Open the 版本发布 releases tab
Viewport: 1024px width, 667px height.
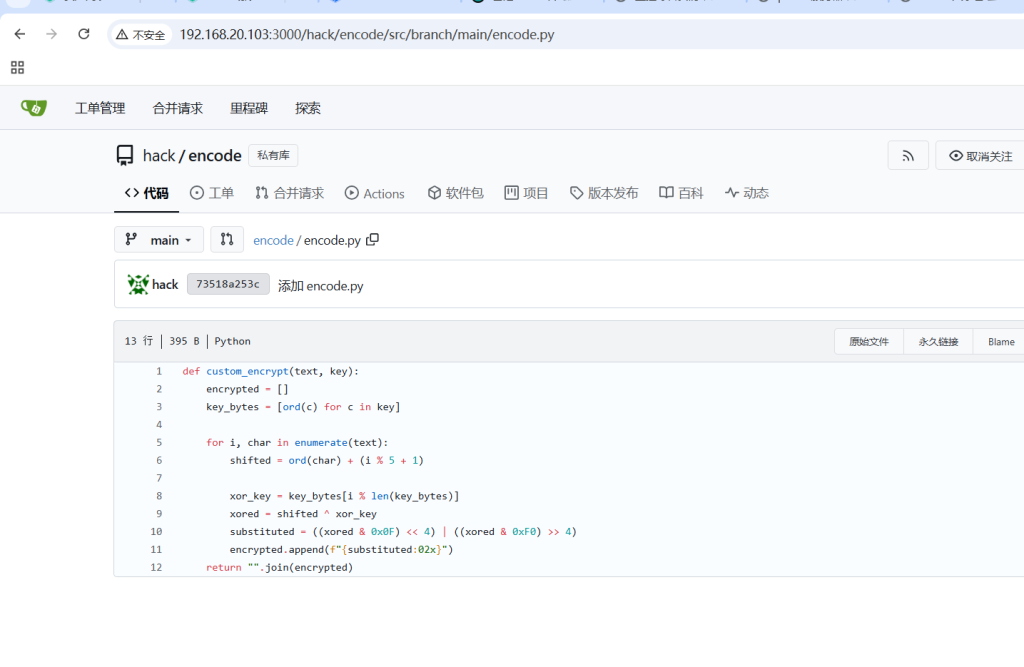(604, 193)
